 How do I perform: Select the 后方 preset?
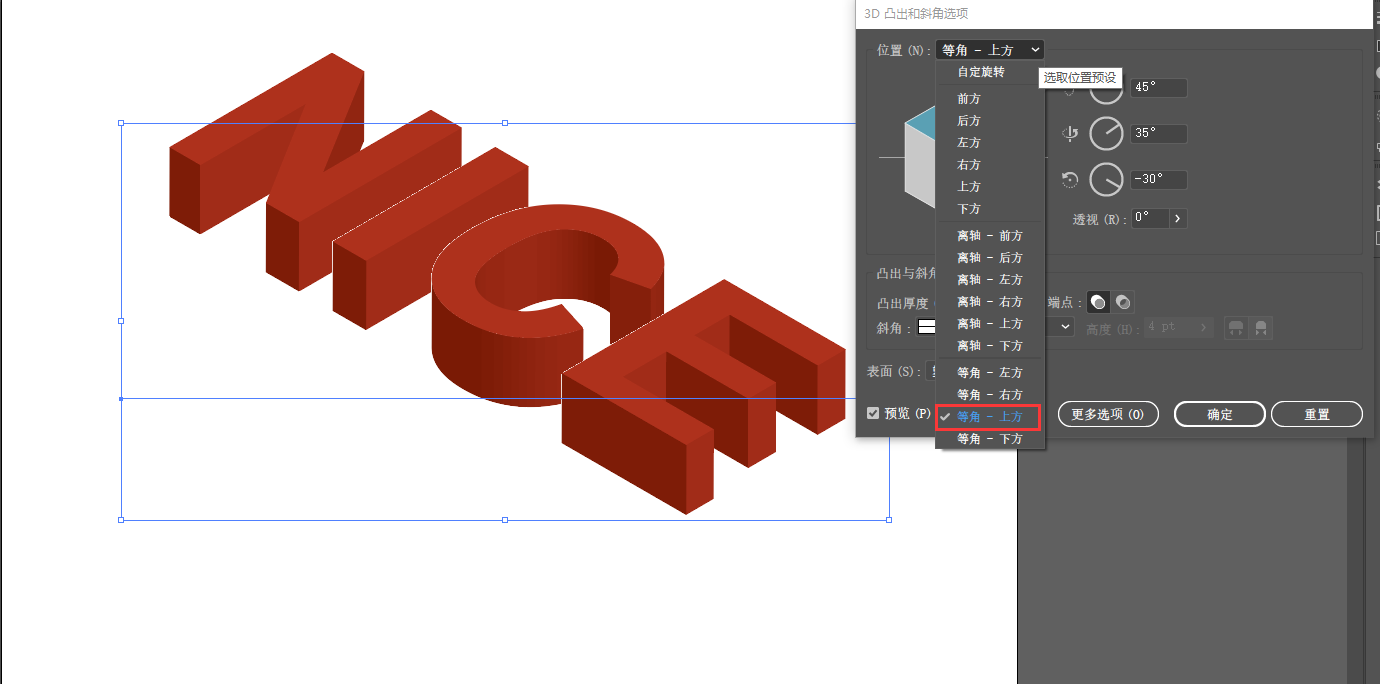pyautogui.click(x=990, y=121)
